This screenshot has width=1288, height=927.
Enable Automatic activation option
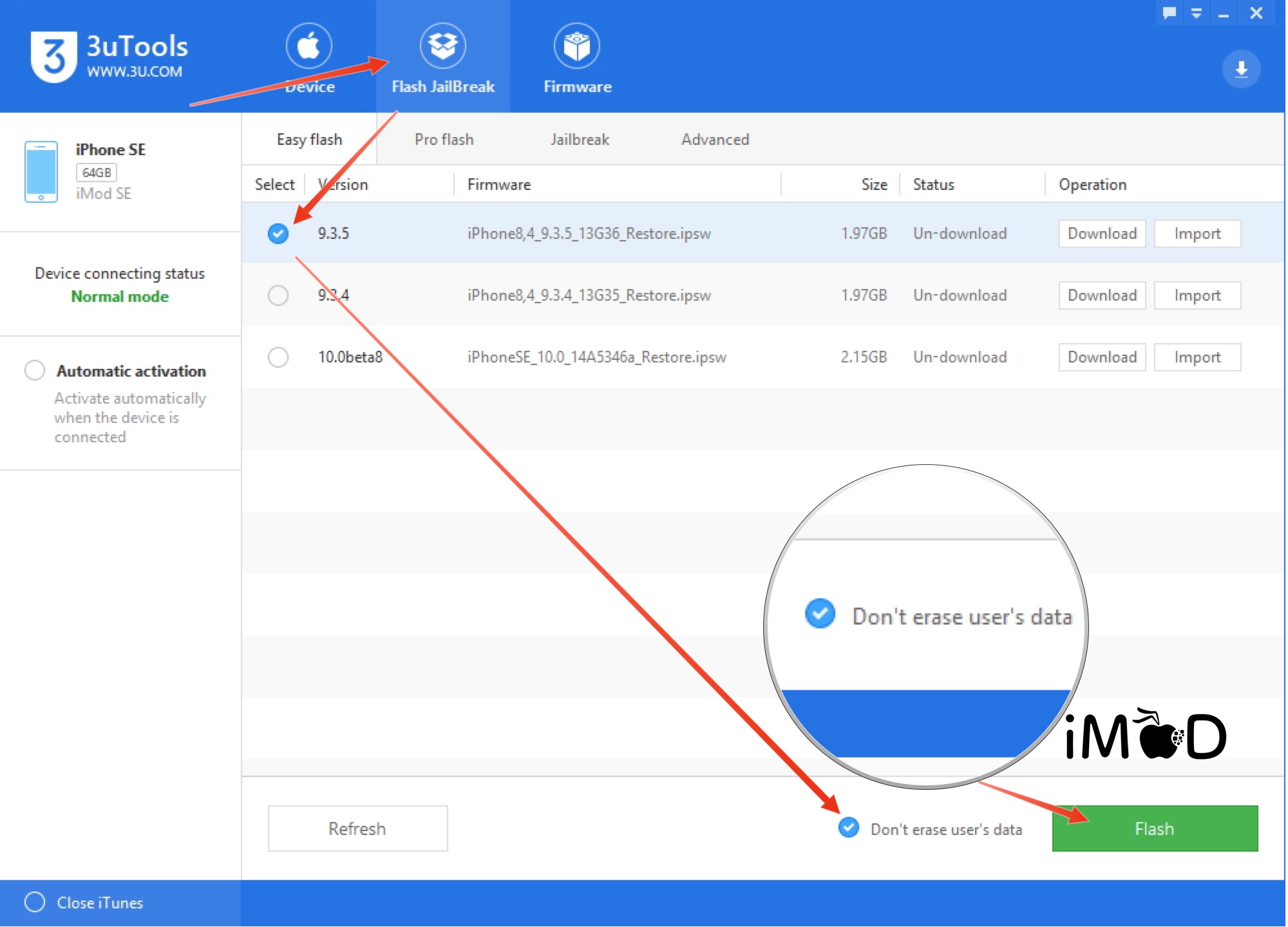35,371
